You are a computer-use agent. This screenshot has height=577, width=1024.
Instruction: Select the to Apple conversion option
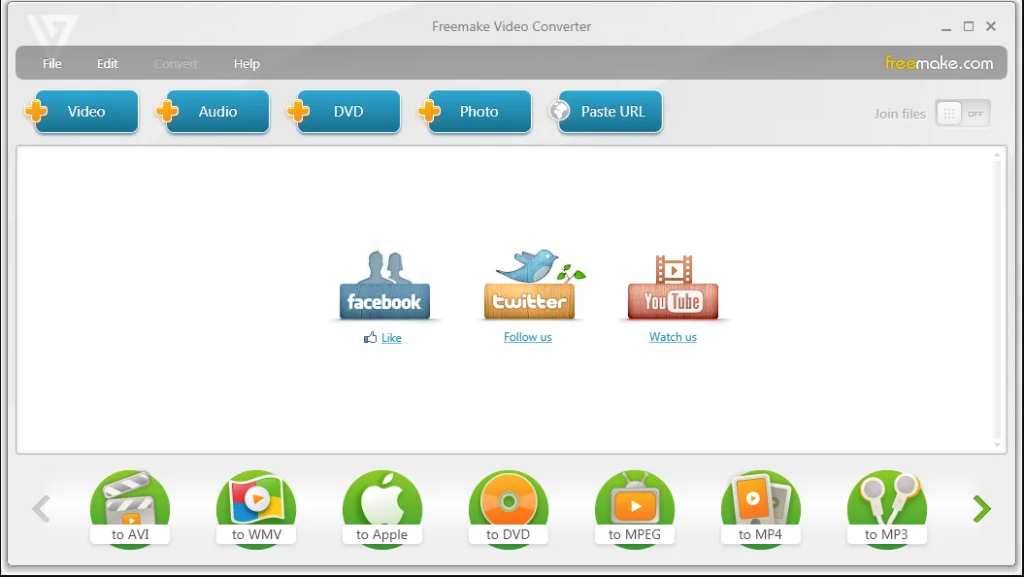coord(382,509)
